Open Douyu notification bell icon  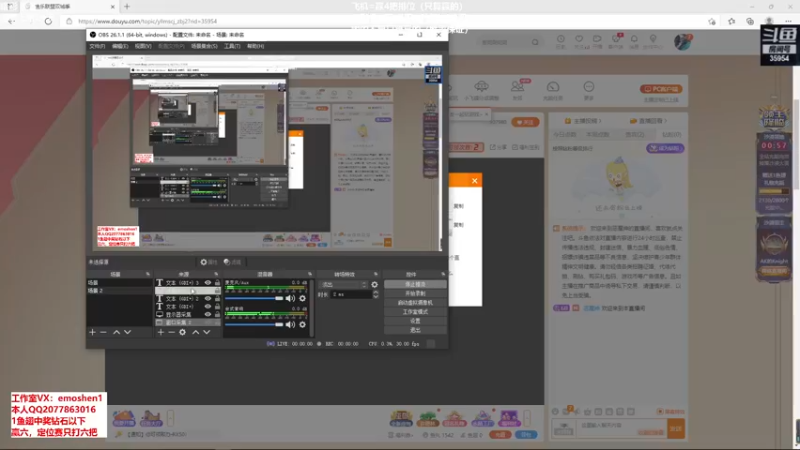pos(634,39)
